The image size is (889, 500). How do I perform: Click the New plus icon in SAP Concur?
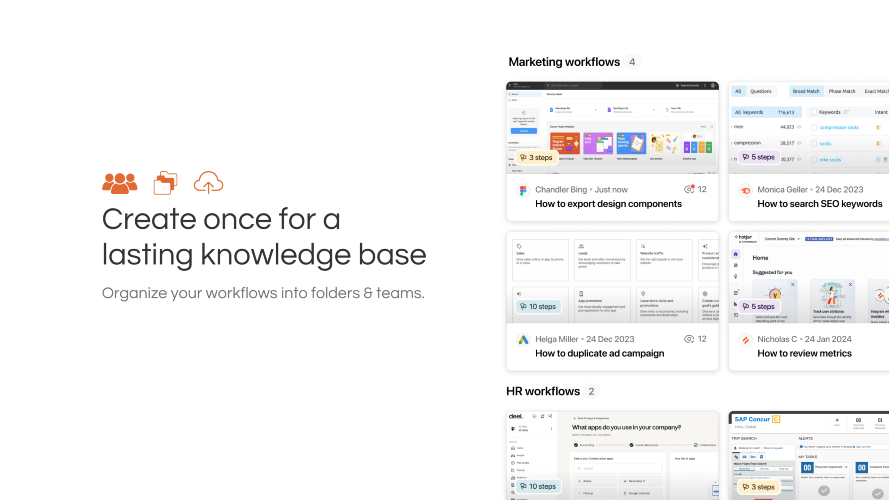(x=837, y=421)
